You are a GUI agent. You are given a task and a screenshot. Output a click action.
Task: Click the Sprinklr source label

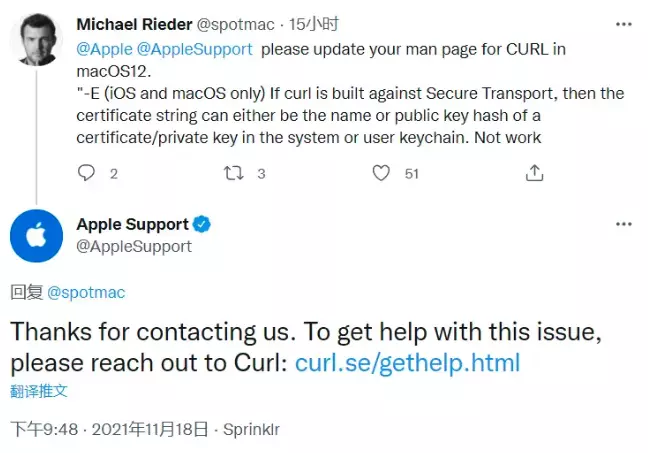251,429
